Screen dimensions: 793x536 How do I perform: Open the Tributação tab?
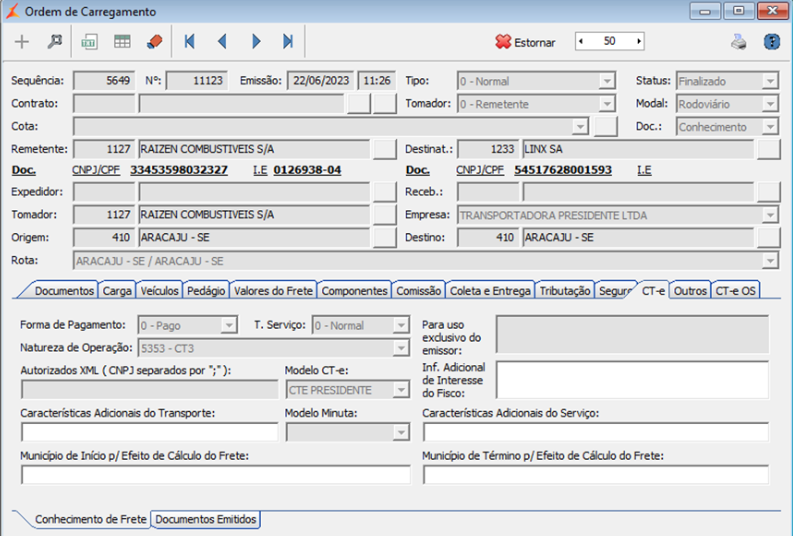pyautogui.click(x=565, y=291)
